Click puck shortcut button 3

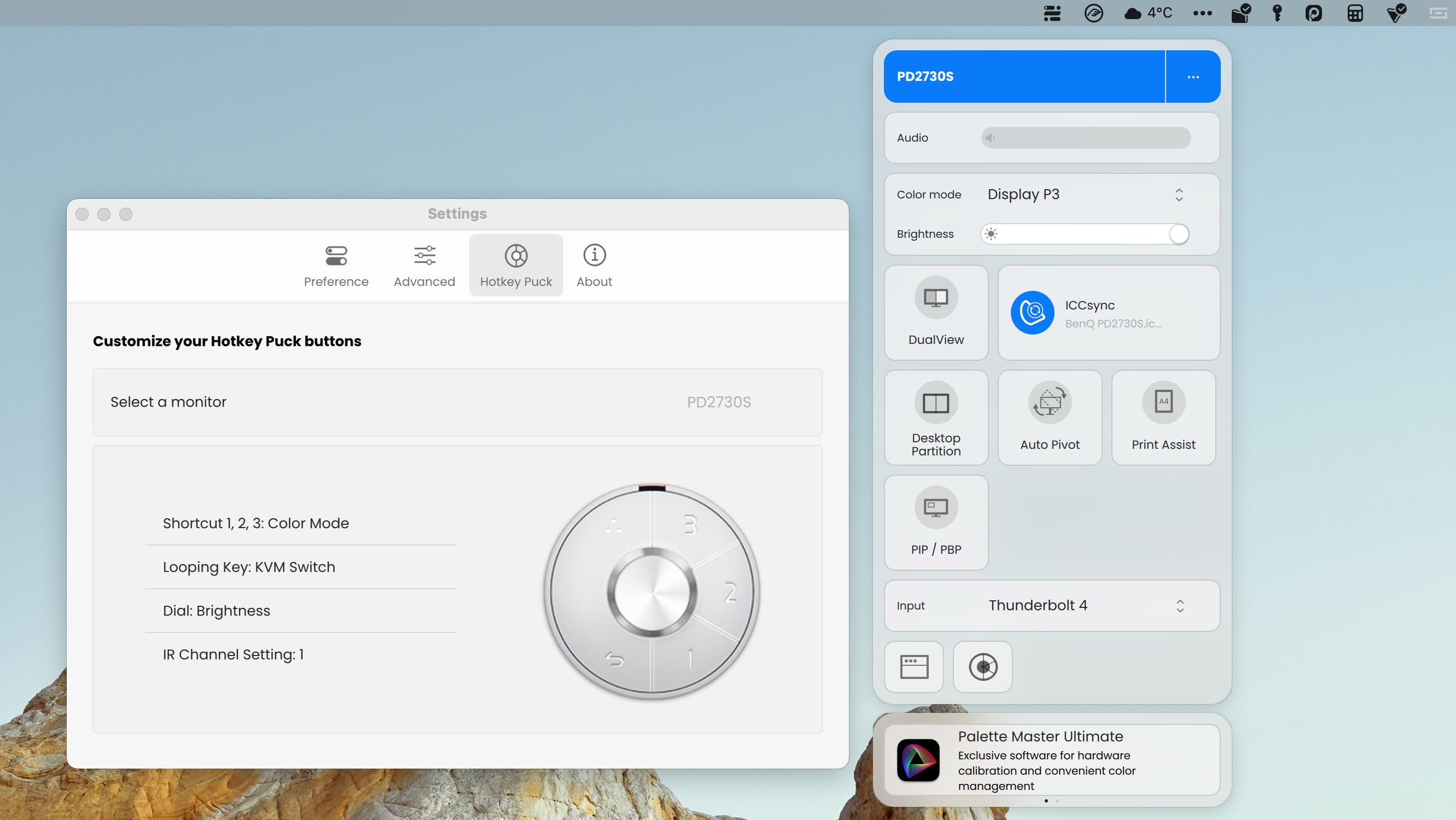tap(690, 525)
